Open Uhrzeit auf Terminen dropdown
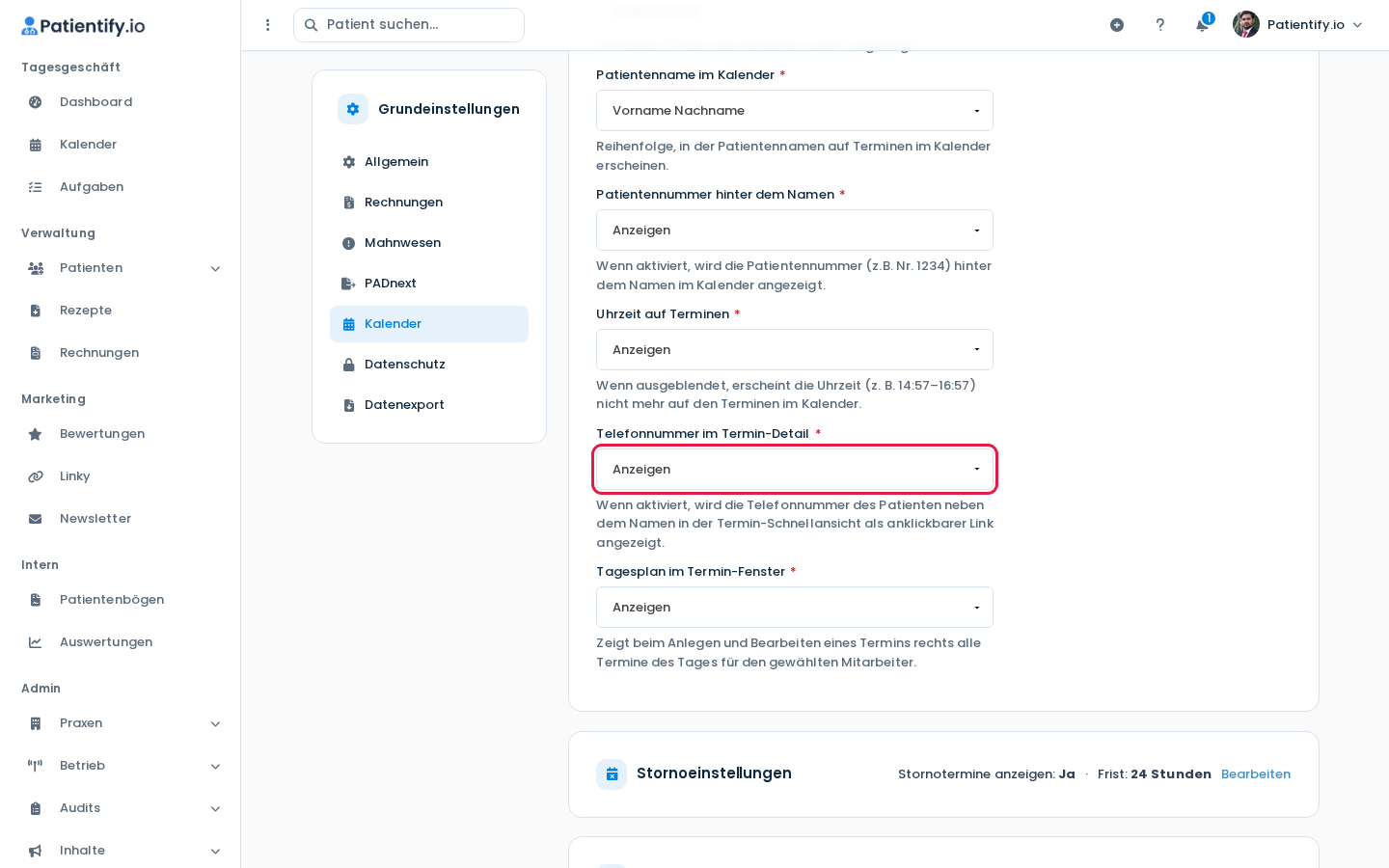The width and height of the screenshot is (1389, 868). [795, 350]
